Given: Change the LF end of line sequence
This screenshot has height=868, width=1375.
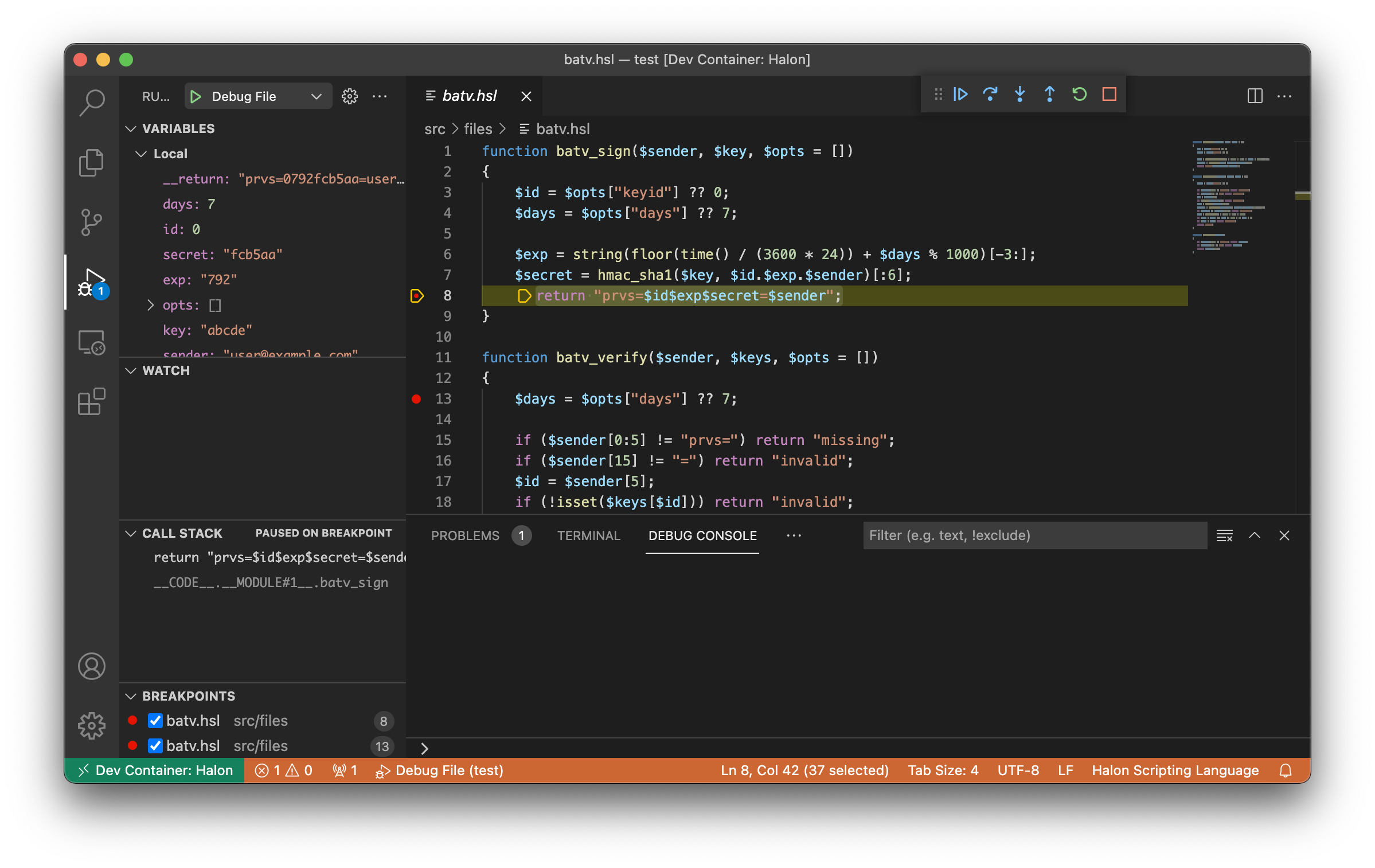Looking at the screenshot, I should click(1065, 771).
